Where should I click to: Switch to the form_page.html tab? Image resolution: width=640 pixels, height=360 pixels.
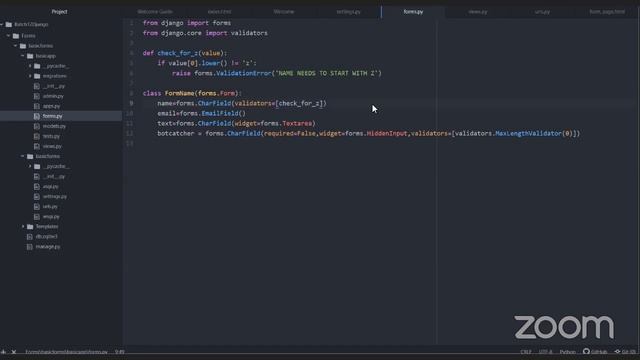(x=607, y=12)
